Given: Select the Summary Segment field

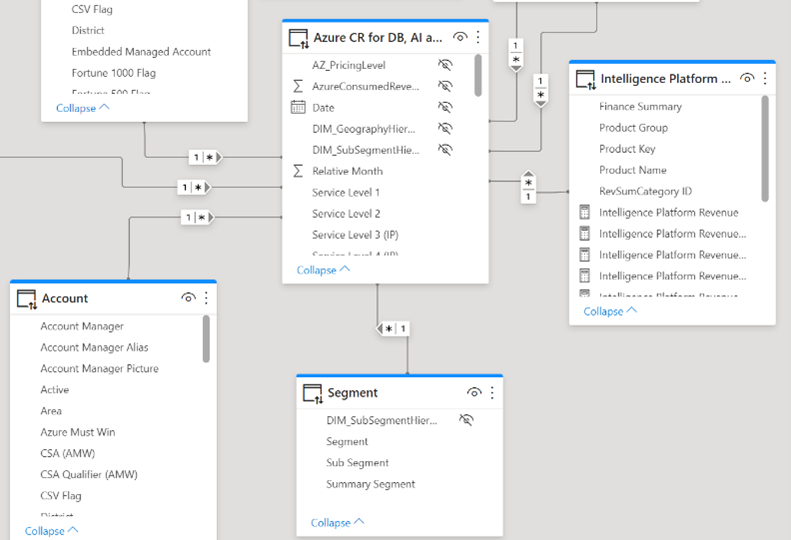Looking at the screenshot, I should click(x=370, y=484).
